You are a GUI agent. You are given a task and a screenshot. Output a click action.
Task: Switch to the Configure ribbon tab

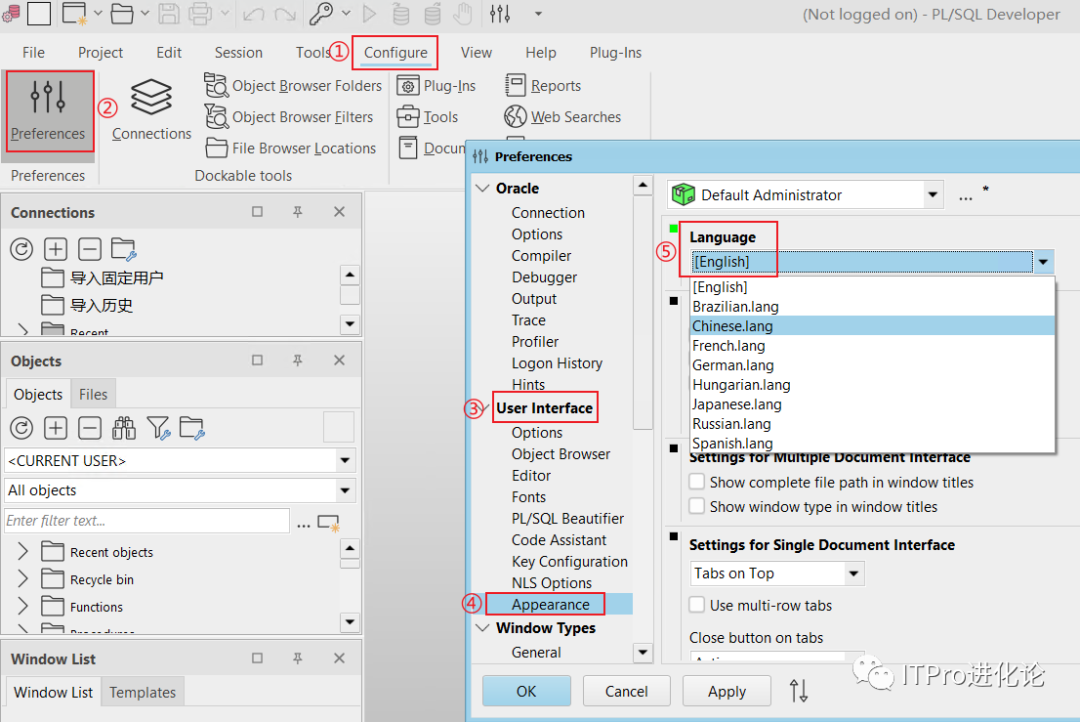point(395,52)
